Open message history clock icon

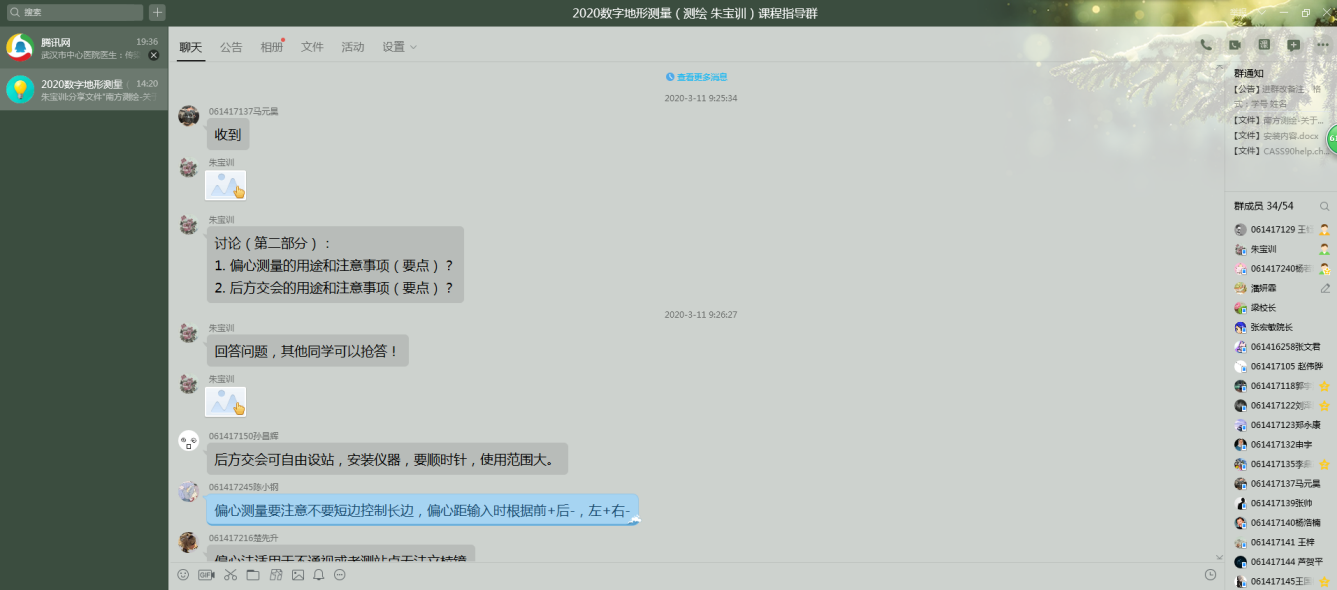pos(1210,575)
